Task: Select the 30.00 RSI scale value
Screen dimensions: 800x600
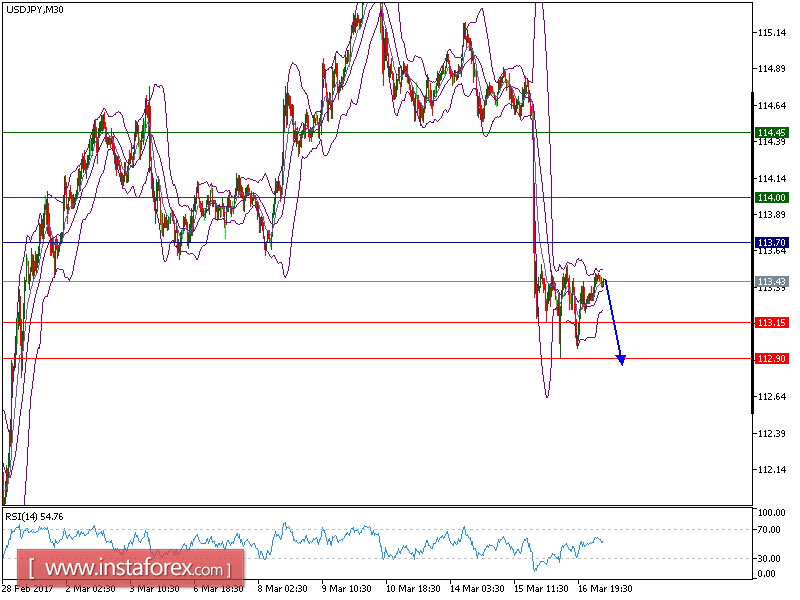Action: click(x=769, y=559)
